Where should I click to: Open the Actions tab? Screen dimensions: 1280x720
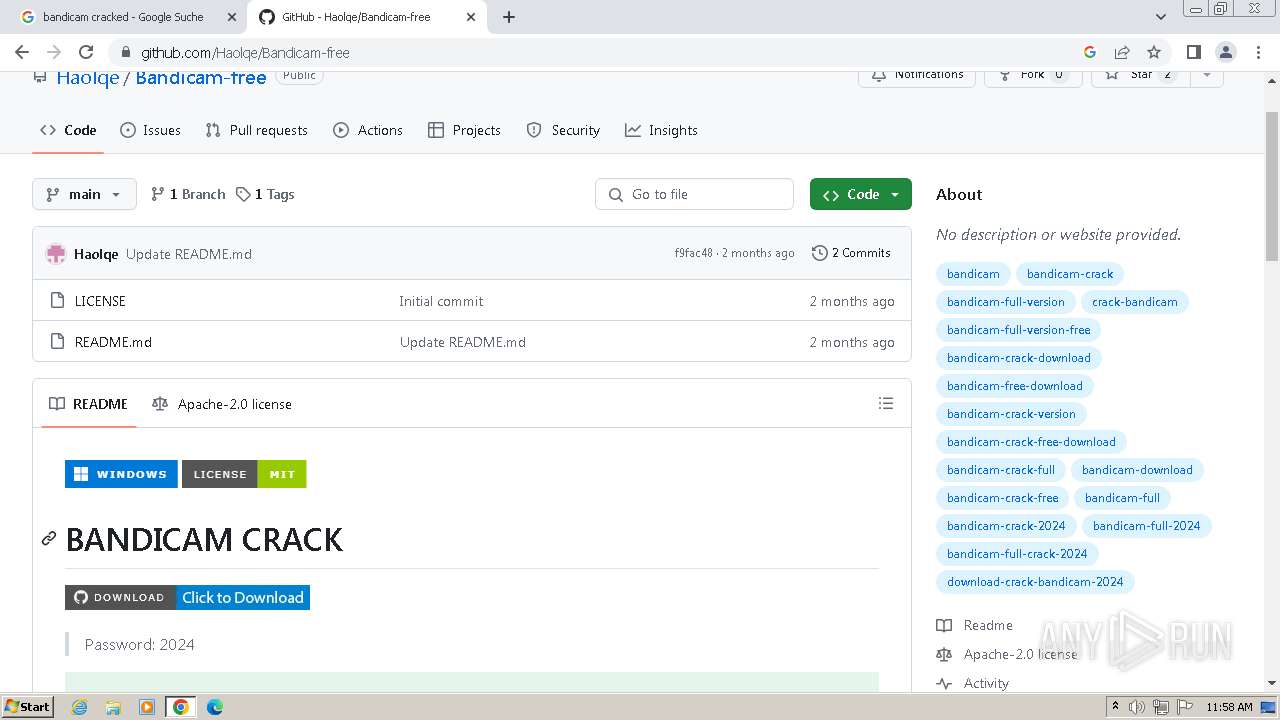(368, 130)
